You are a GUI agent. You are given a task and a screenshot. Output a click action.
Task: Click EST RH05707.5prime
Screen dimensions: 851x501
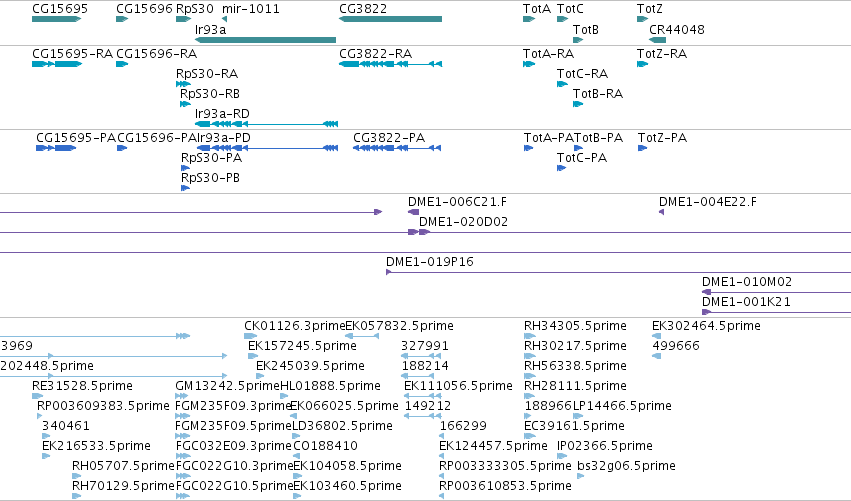coord(77,477)
